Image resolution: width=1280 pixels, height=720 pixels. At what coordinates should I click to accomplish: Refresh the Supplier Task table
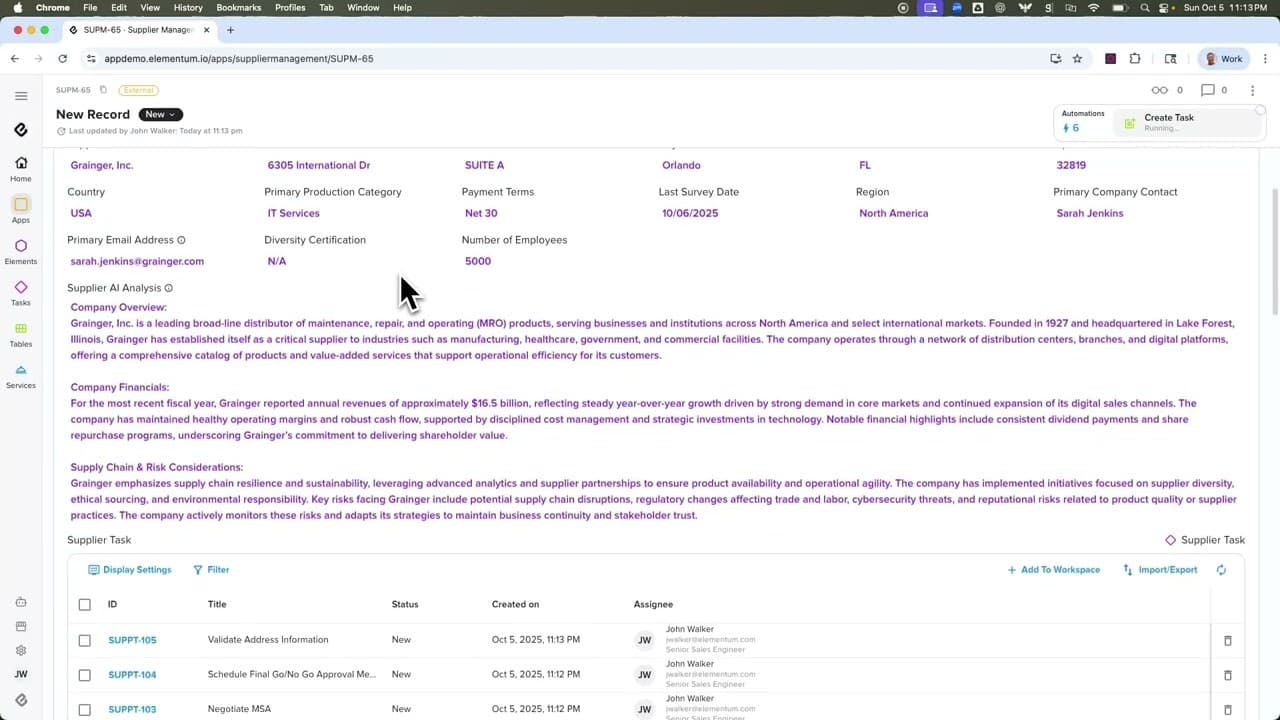pos(1221,570)
